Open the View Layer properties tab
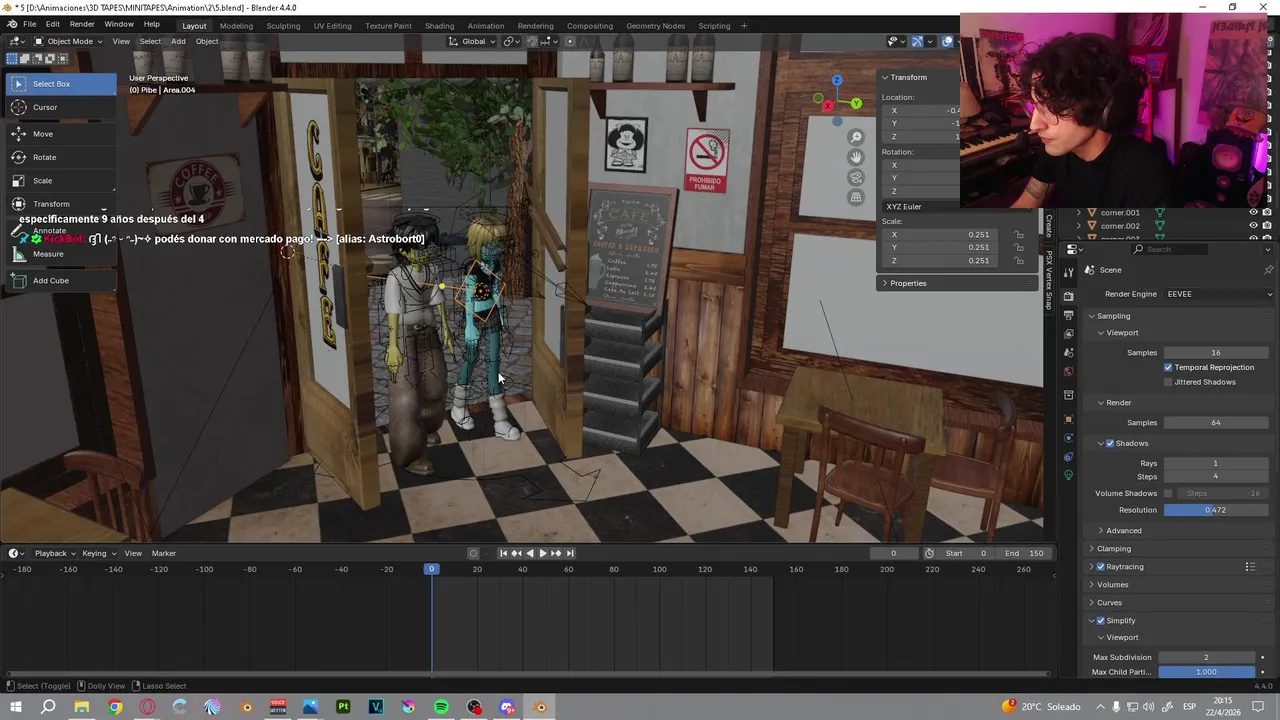Screen dimensions: 1280x720 [x=1068, y=334]
